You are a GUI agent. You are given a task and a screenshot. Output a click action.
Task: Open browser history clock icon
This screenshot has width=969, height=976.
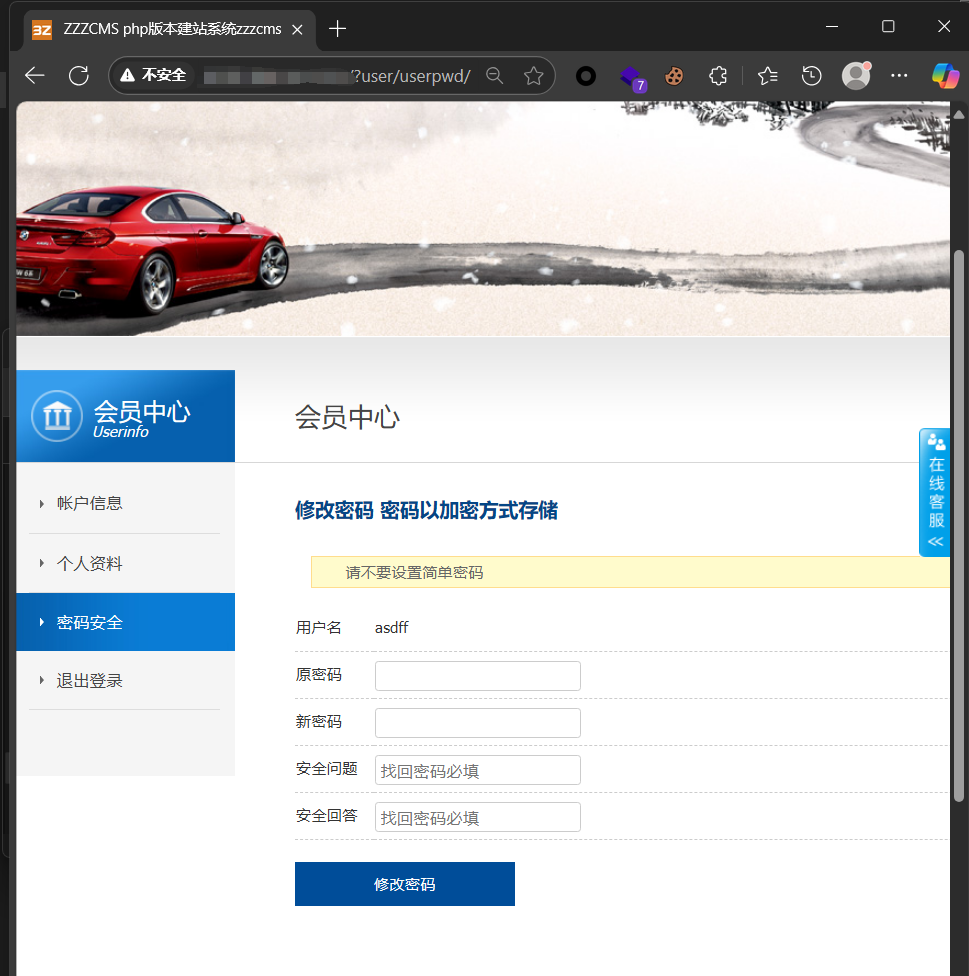(x=812, y=76)
